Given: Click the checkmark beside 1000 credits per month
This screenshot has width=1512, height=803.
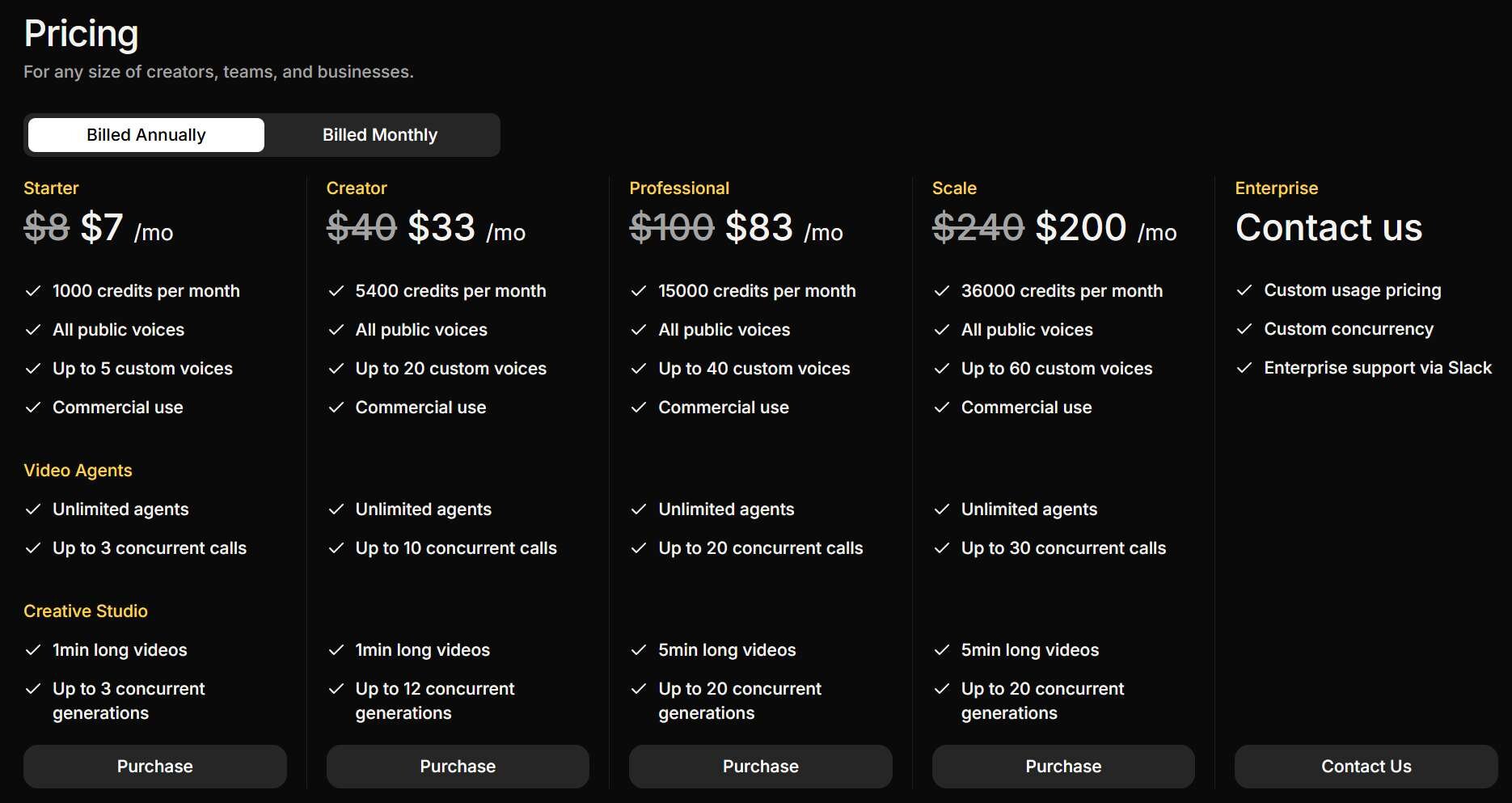Looking at the screenshot, I should pos(33,291).
